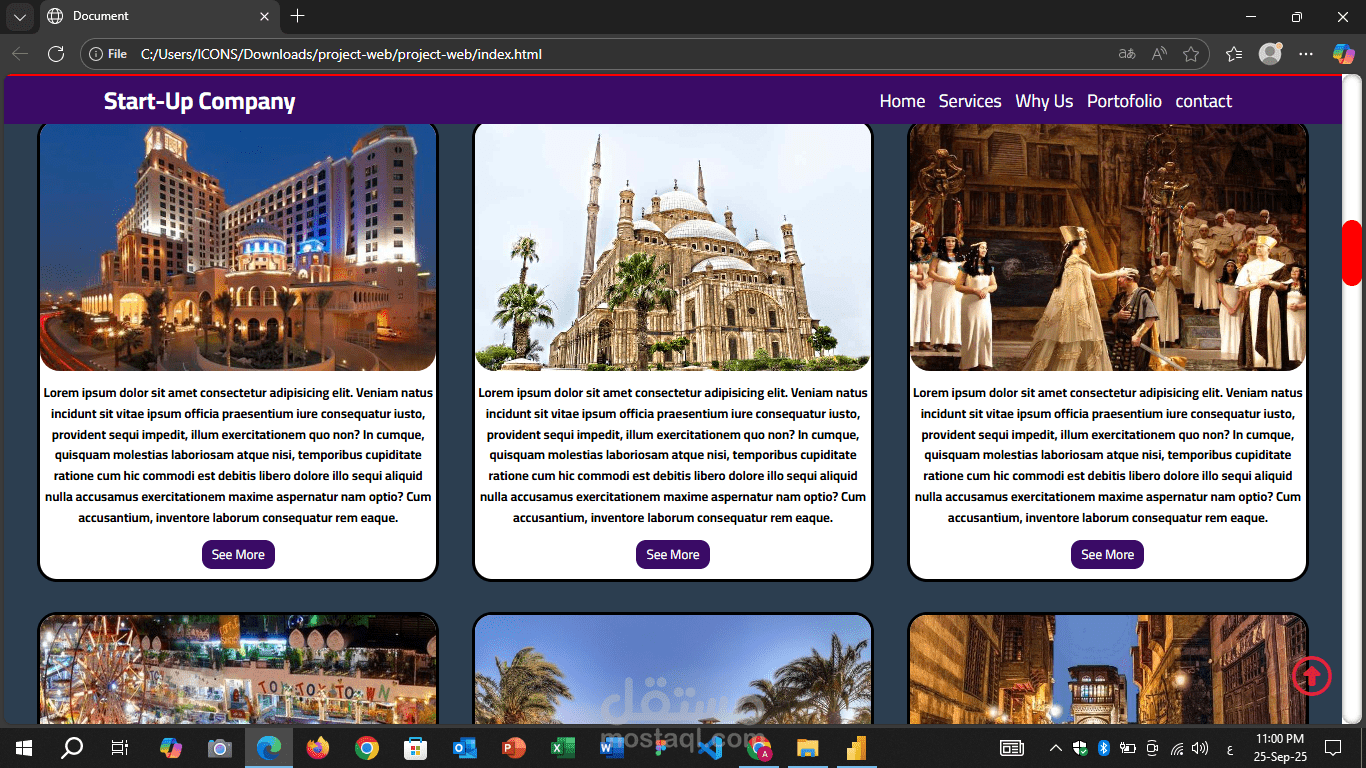Activate the Read aloud icon in the address bar
This screenshot has width=1366, height=768.
[x=1159, y=54]
